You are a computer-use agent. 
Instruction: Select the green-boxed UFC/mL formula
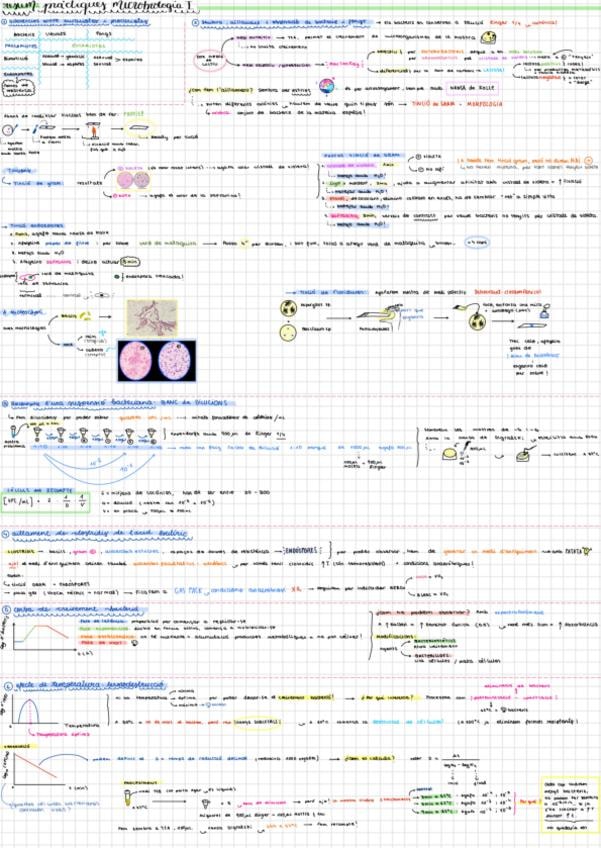tap(45, 501)
